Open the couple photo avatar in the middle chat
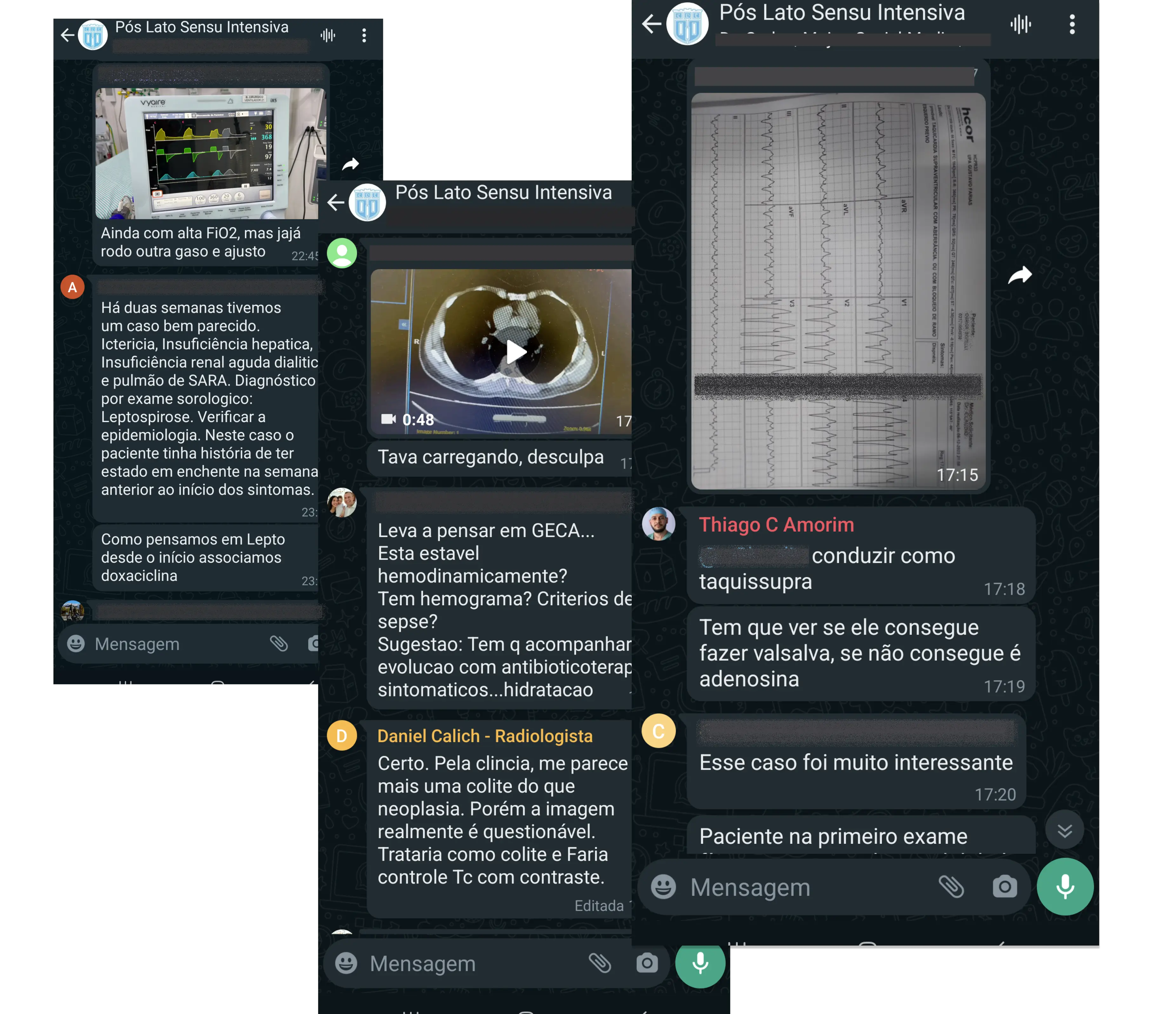The width and height of the screenshot is (1176, 1014). [x=342, y=503]
